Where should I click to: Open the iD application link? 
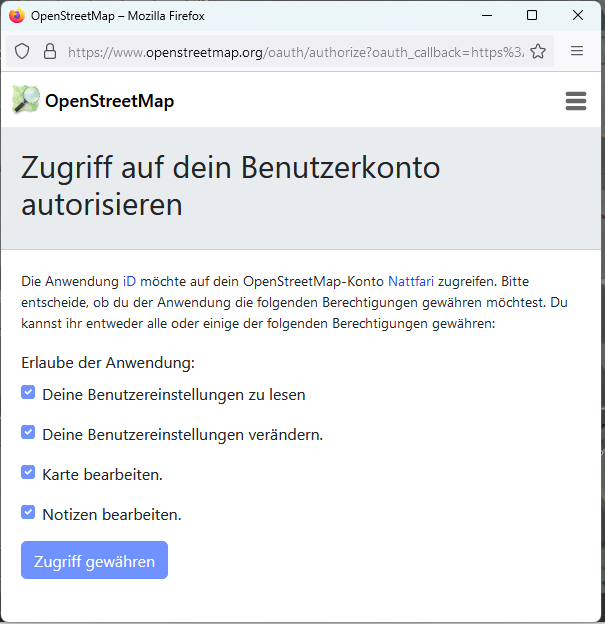pos(129,281)
